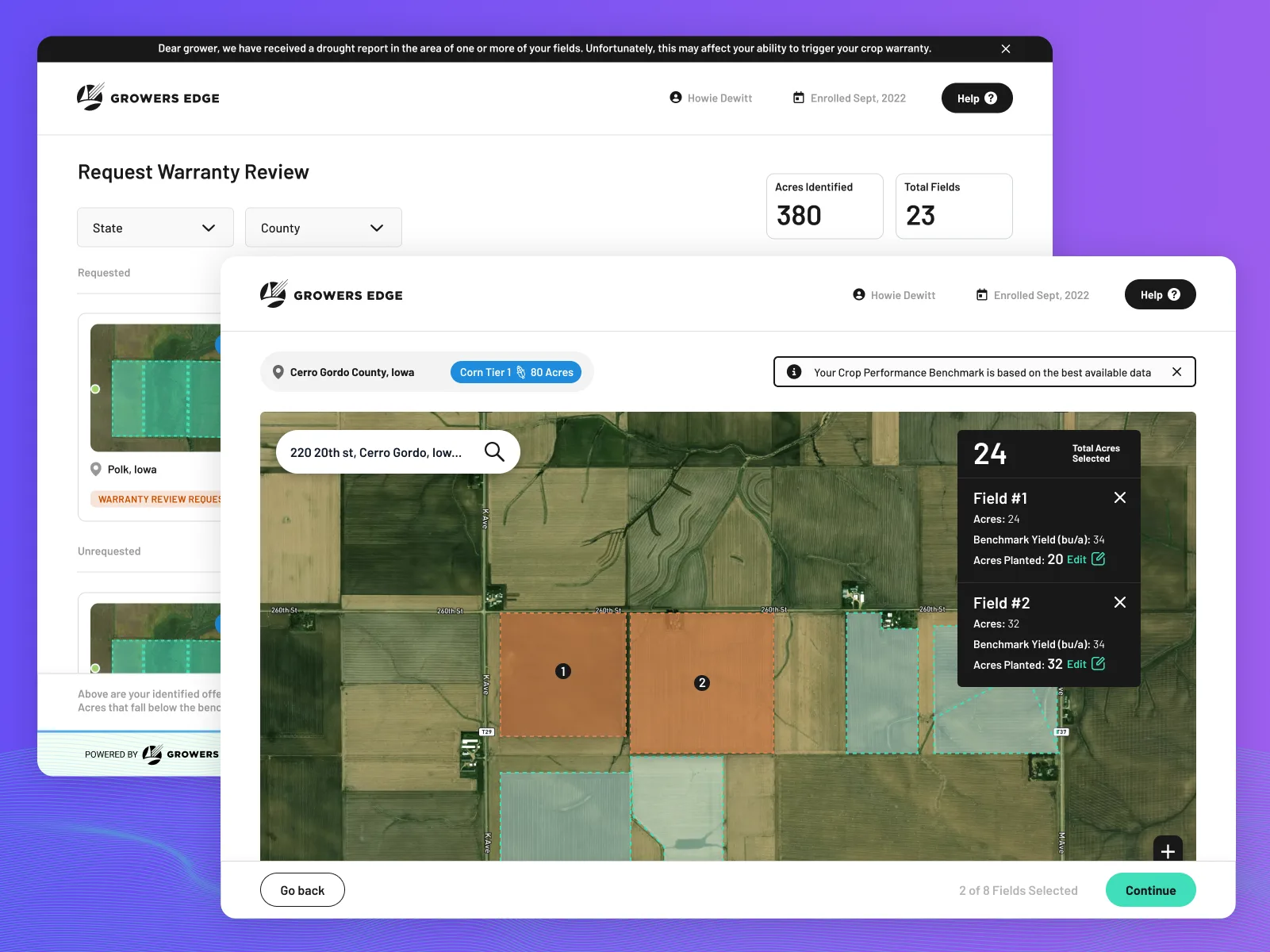
Task: Click the Corn Tier 1 80 Acres tag
Action: 516,372
